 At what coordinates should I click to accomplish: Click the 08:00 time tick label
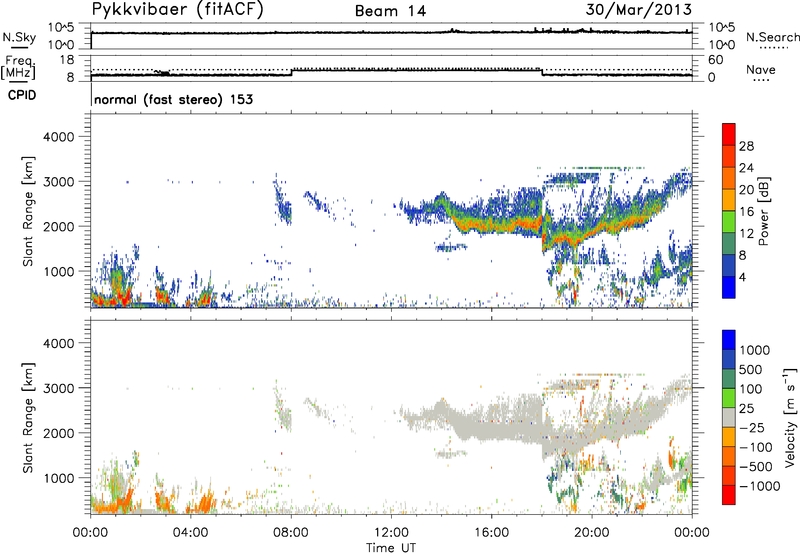291,533
